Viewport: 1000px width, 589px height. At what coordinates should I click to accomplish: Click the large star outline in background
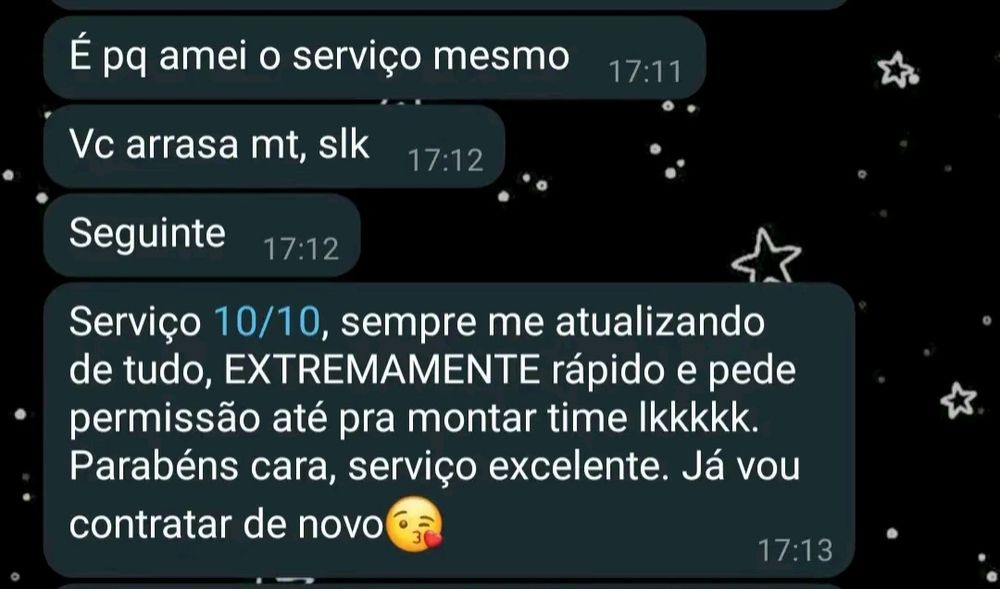click(x=766, y=256)
